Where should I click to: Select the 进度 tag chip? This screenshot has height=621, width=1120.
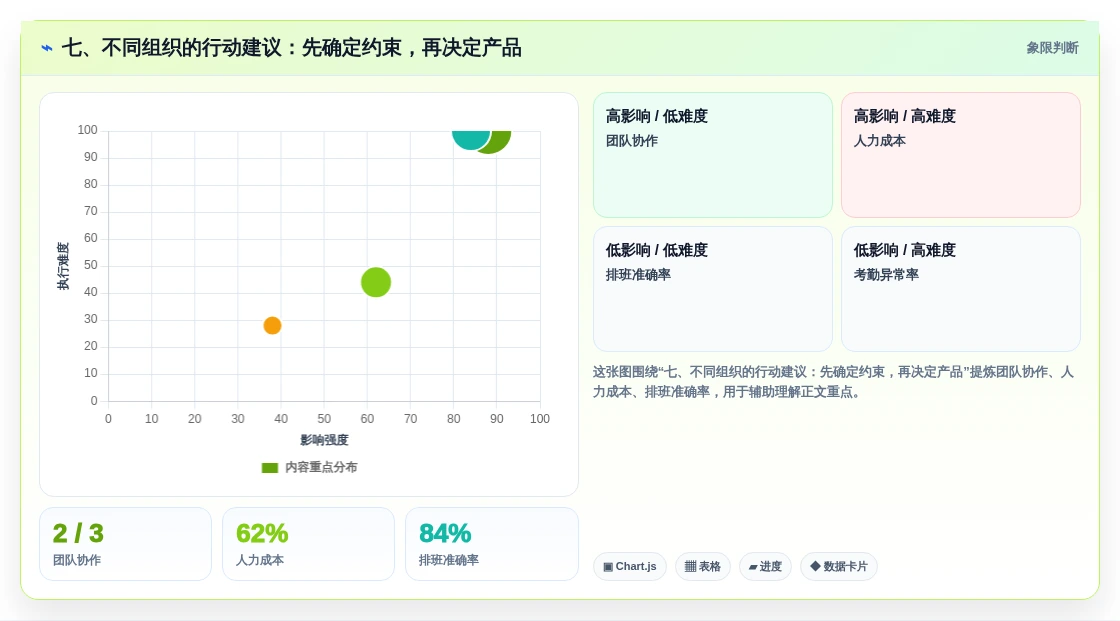[765, 567]
